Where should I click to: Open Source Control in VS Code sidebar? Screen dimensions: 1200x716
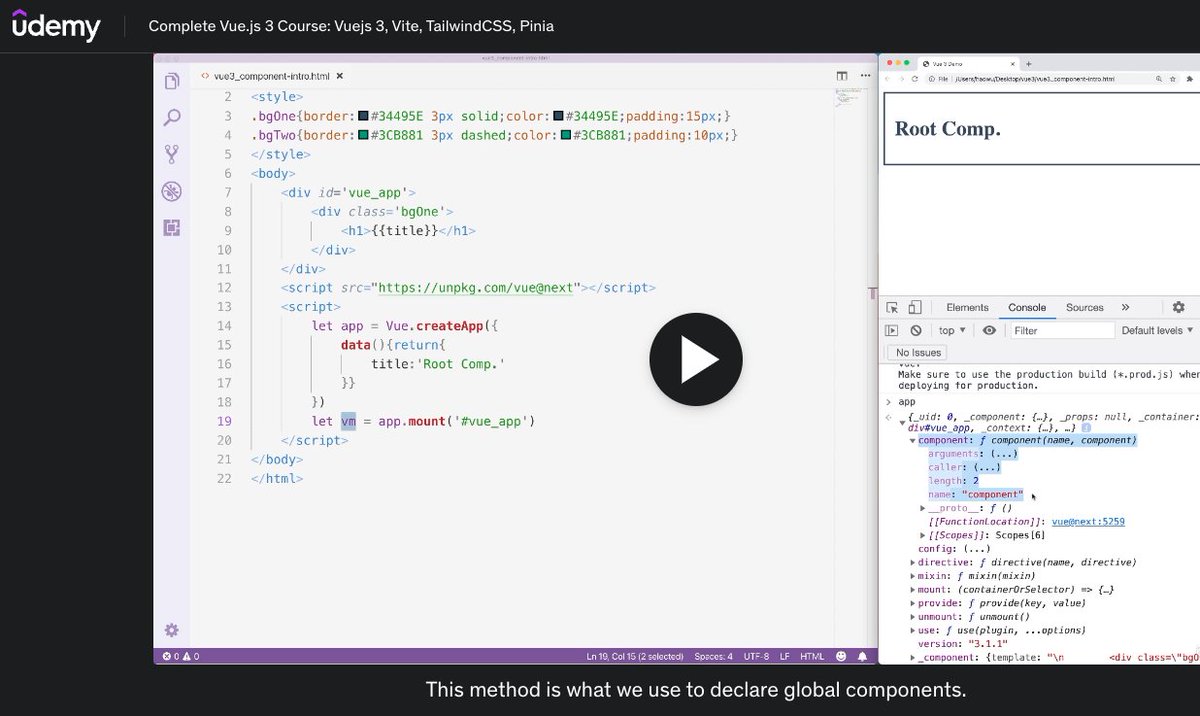pyautogui.click(x=171, y=154)
